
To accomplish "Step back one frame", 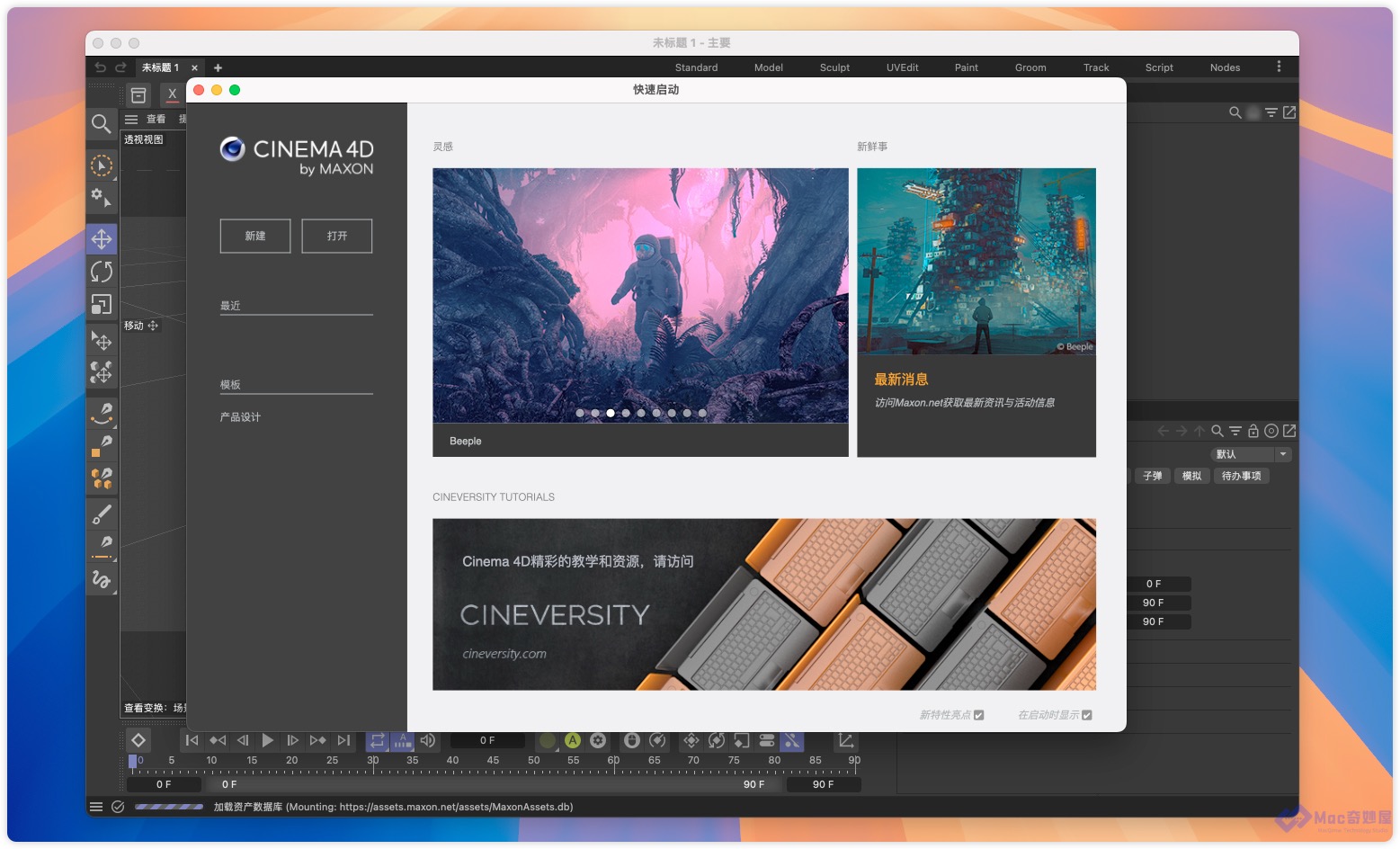I will [243, 740].
